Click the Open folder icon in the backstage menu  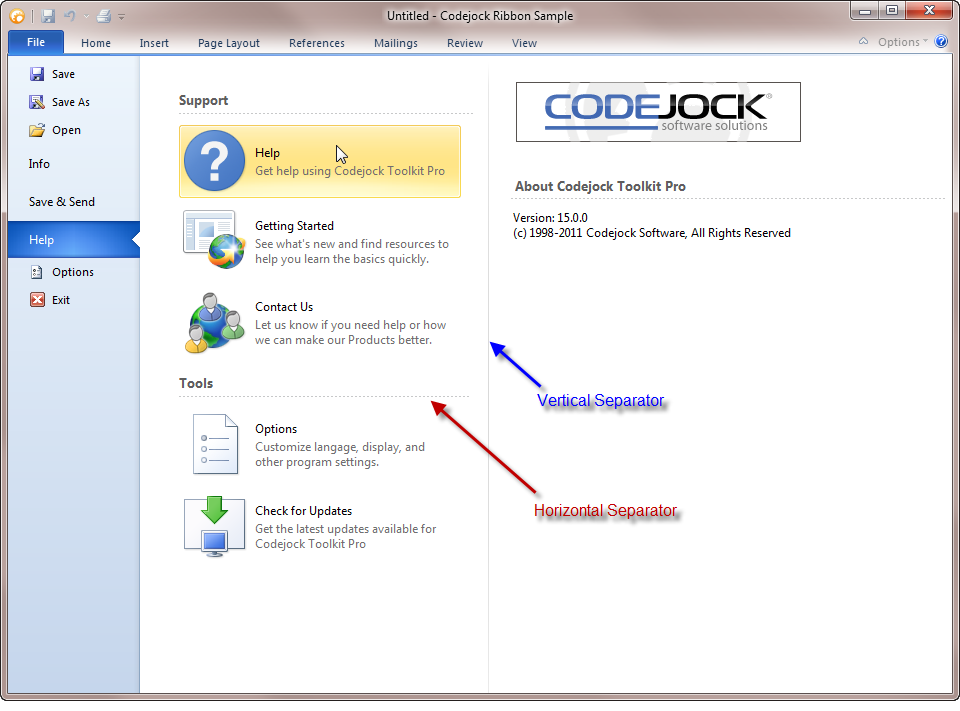tap(37, 130)
